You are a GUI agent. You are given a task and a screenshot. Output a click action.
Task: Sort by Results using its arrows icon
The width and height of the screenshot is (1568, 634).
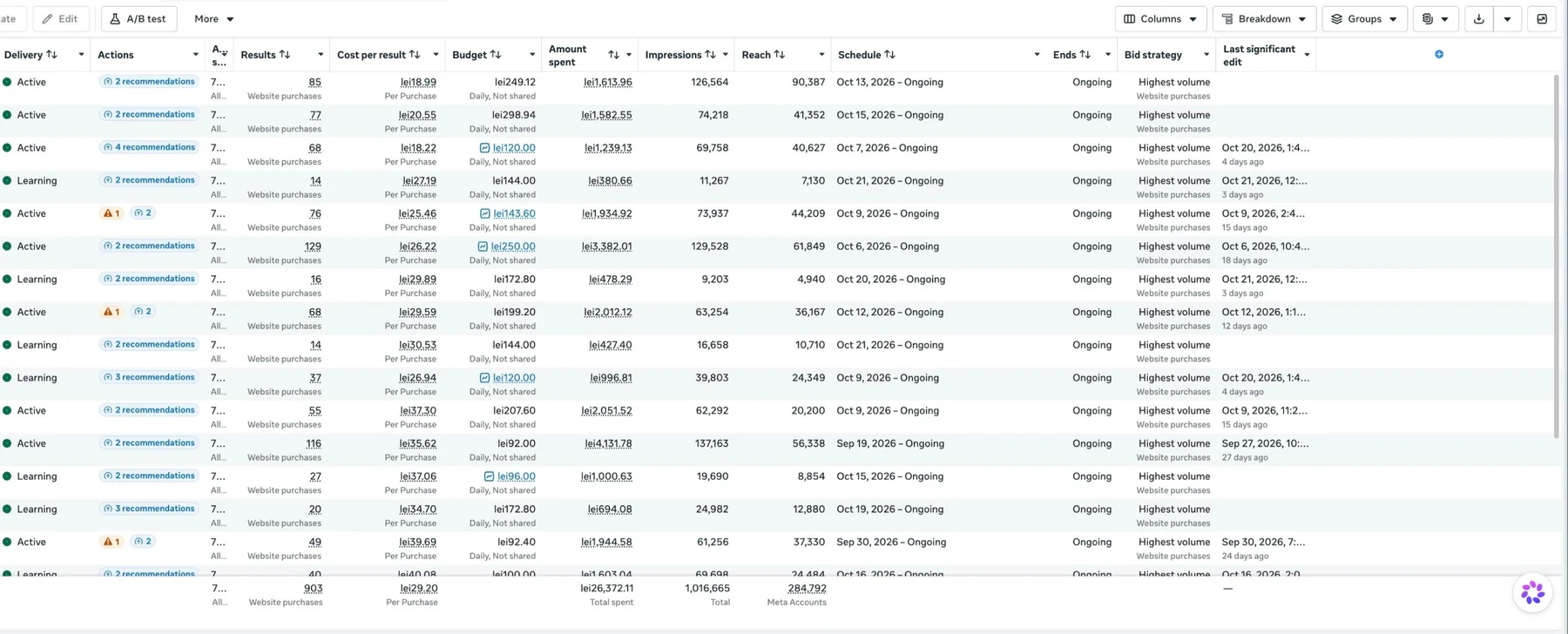tap(285, 55)
